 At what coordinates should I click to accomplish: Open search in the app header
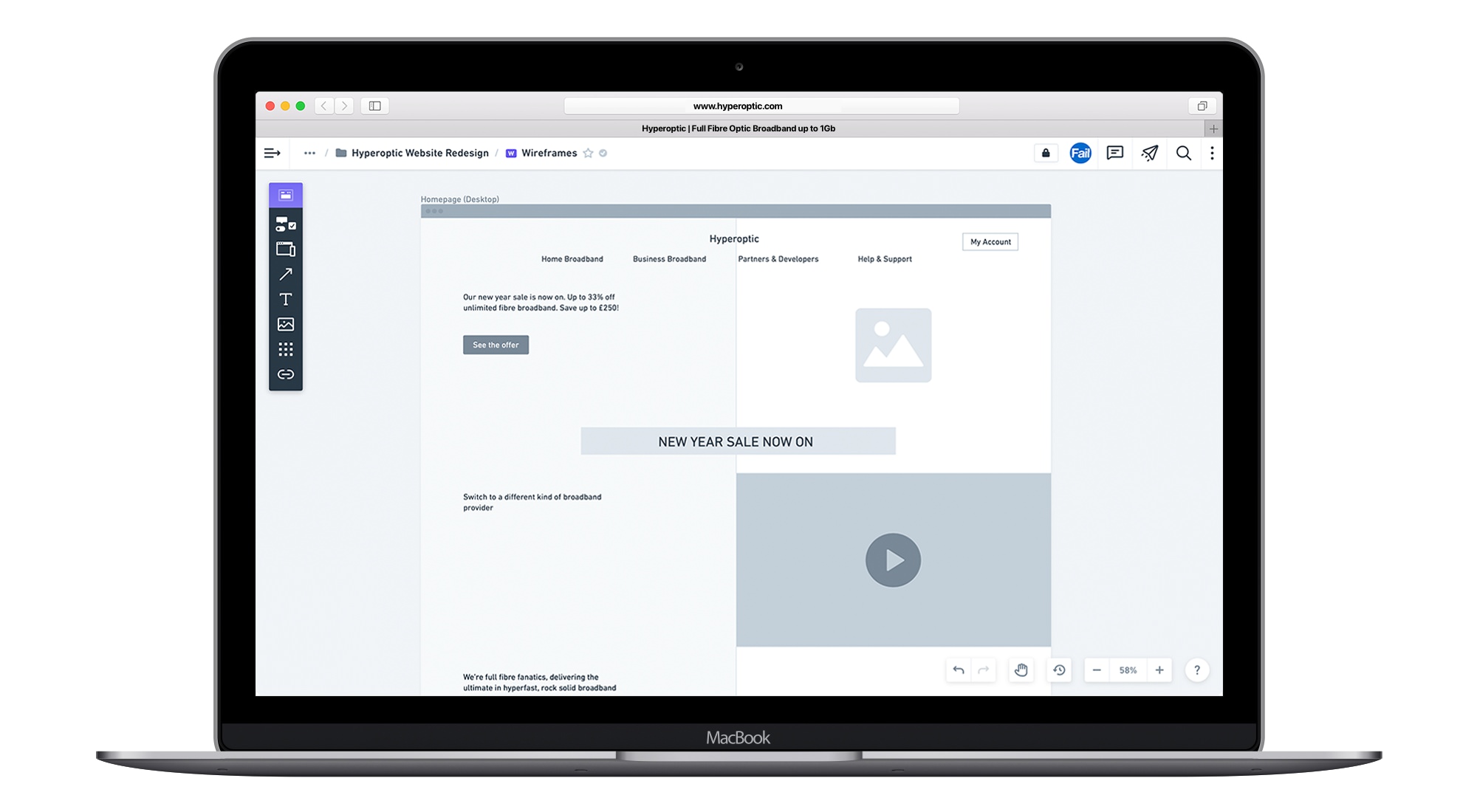point(1184,153)
